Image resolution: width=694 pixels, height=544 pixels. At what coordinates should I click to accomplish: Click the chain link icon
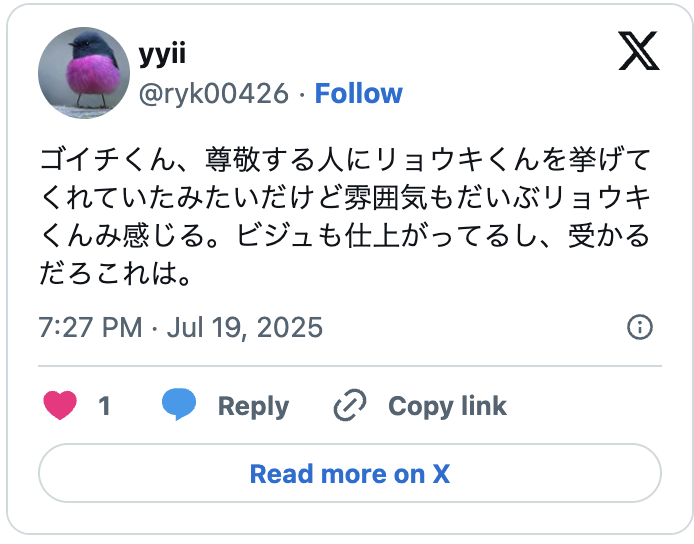350,405
